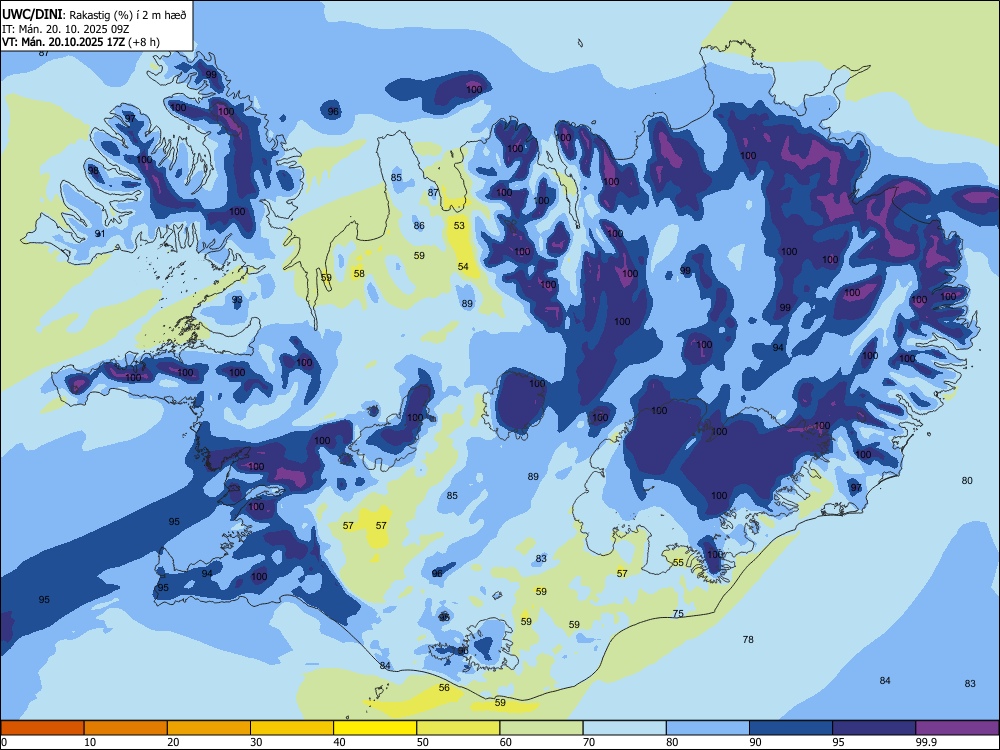
Task: Click the legend tick label '40'
Action: 339,742
